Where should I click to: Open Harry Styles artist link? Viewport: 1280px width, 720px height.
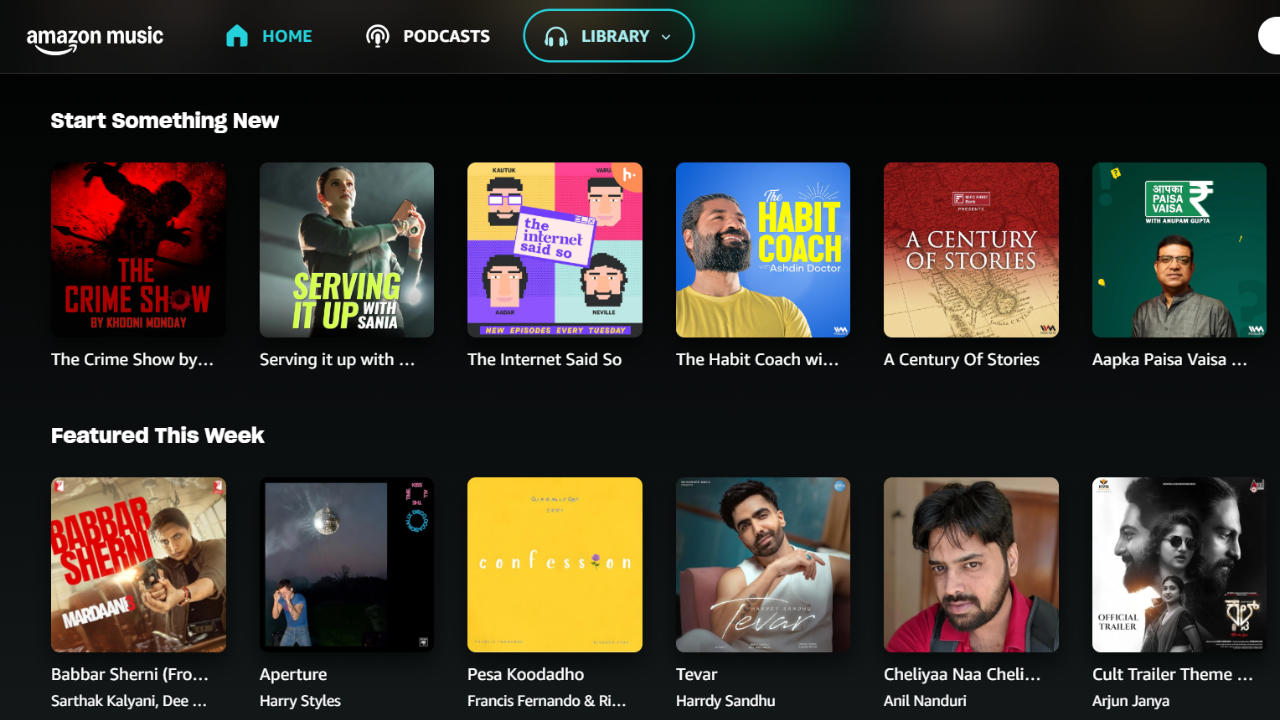coord(300,701)
